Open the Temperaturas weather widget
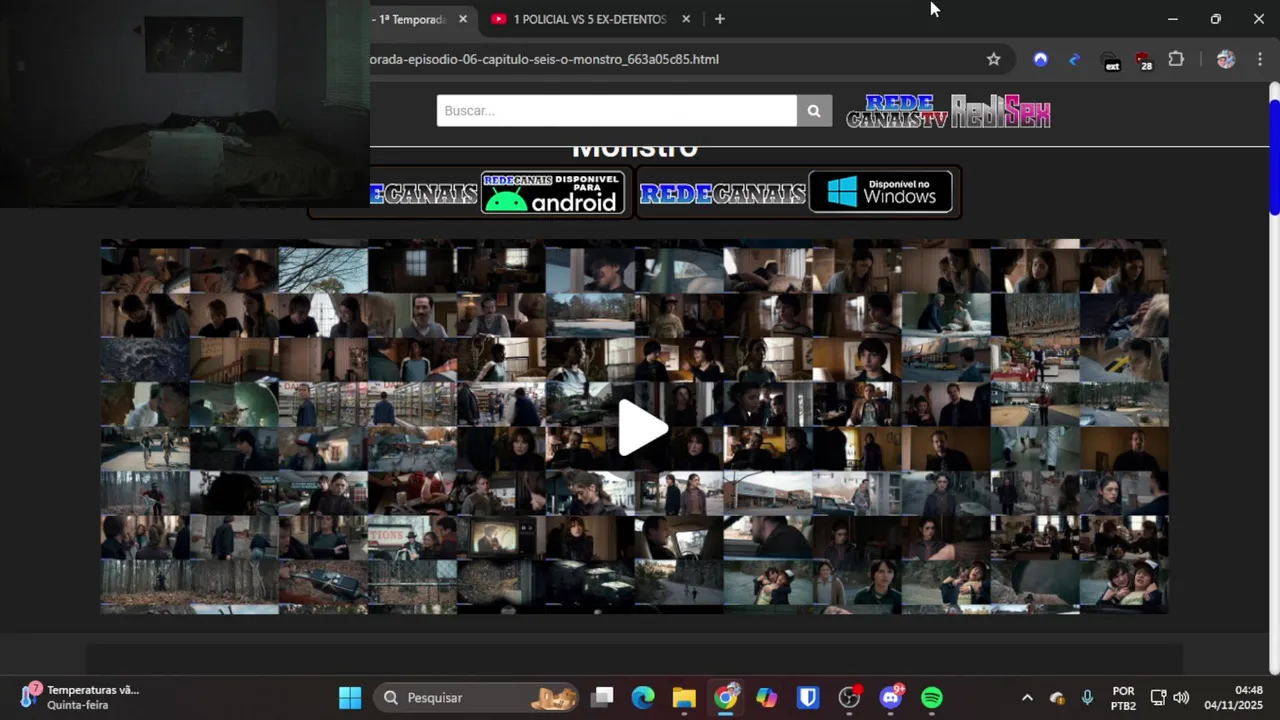Screen dimensions: 1280x720 pos(80,698)
